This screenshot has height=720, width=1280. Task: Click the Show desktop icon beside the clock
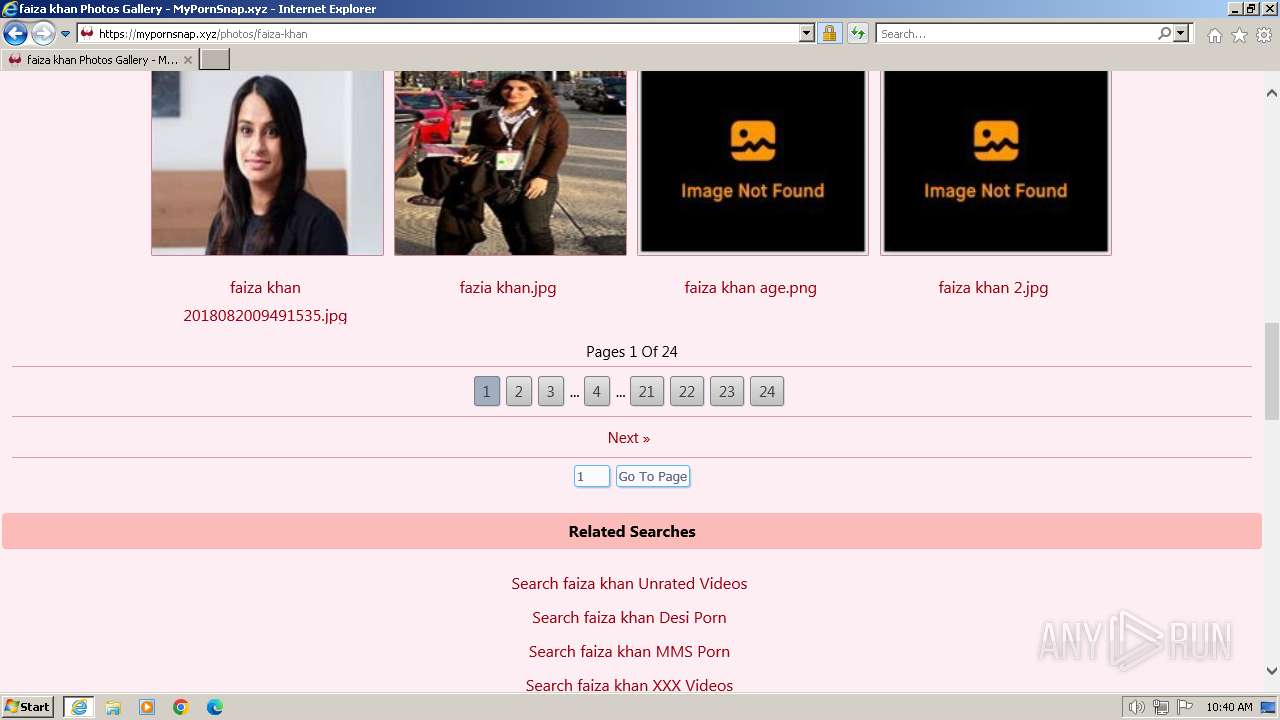pyautogui.click(x=1268, y=707)
